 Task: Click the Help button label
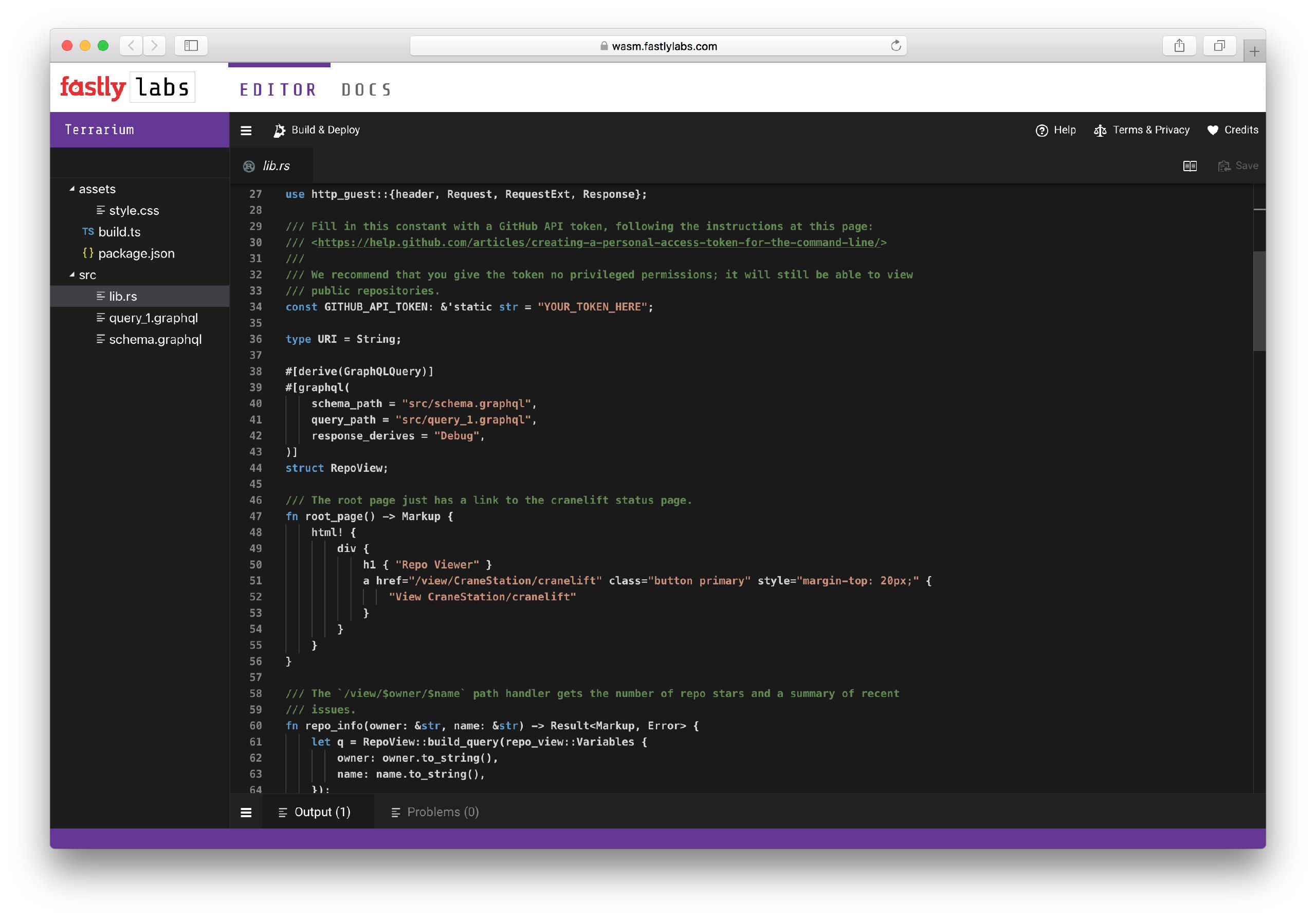(1065, 130)
